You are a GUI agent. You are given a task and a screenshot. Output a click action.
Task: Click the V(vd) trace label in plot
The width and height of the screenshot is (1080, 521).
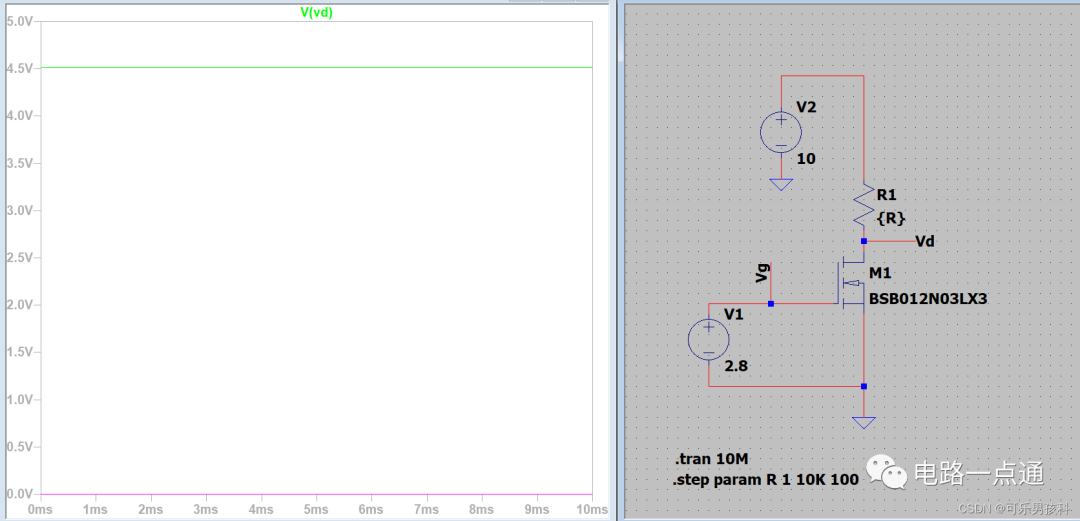(317, 12)
